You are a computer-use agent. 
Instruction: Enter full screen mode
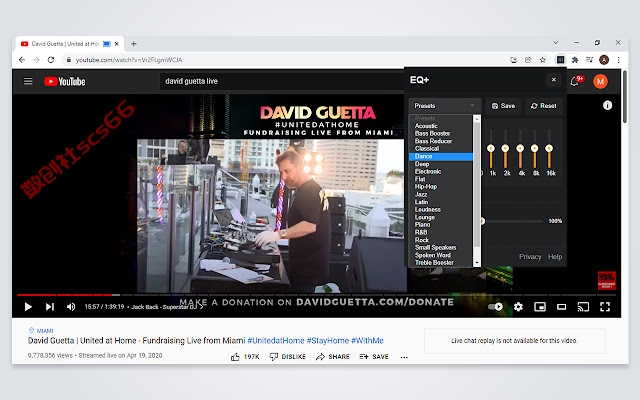tap(605, 307)
